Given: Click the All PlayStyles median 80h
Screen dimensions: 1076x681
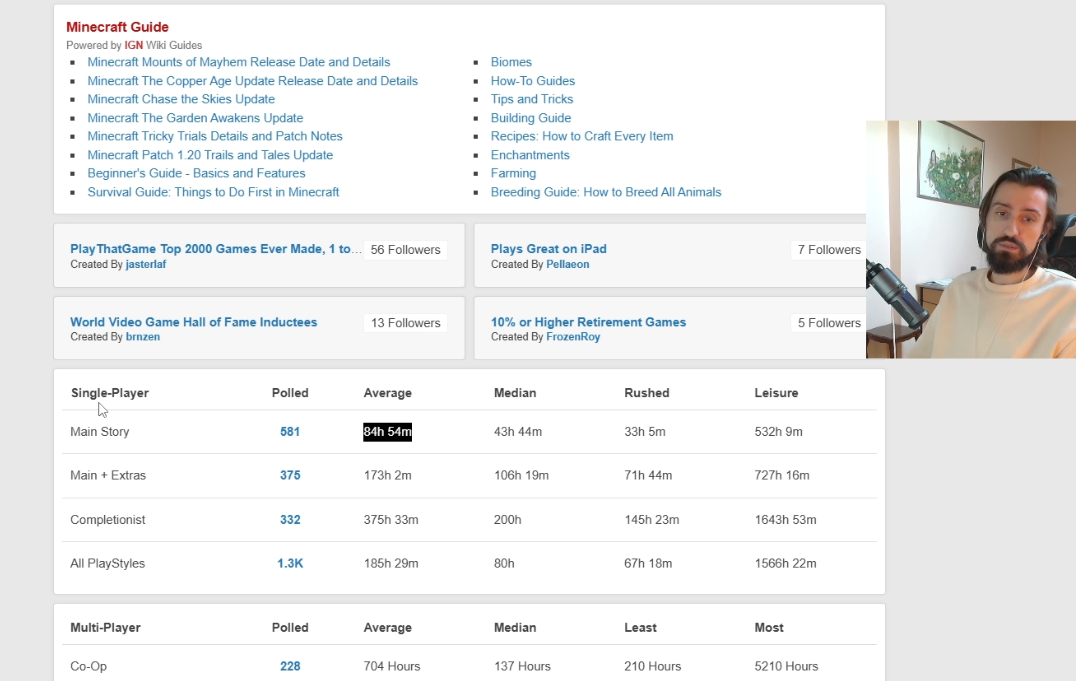Looking at the screenshot, I should tap(504, 564).
